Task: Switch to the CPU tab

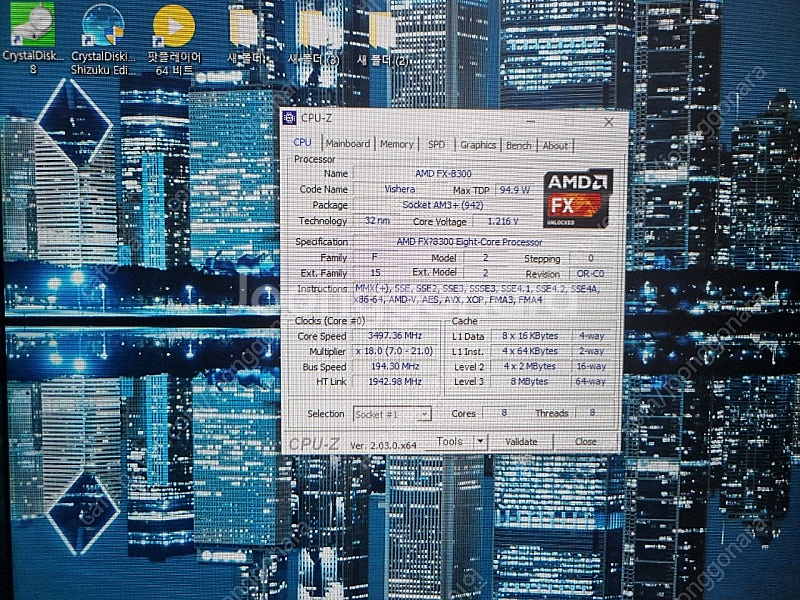Action: pos(302,143)
